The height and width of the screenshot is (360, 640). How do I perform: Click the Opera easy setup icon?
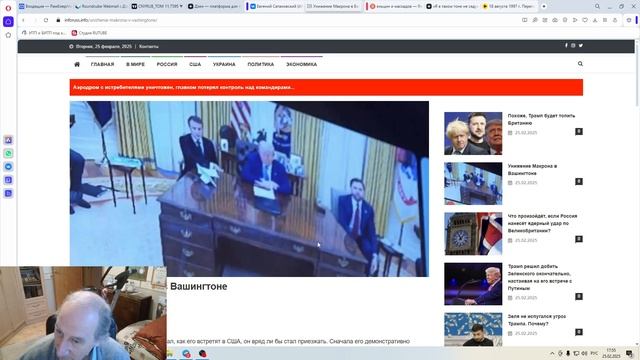pyautogui.click(x=629, y=20)
